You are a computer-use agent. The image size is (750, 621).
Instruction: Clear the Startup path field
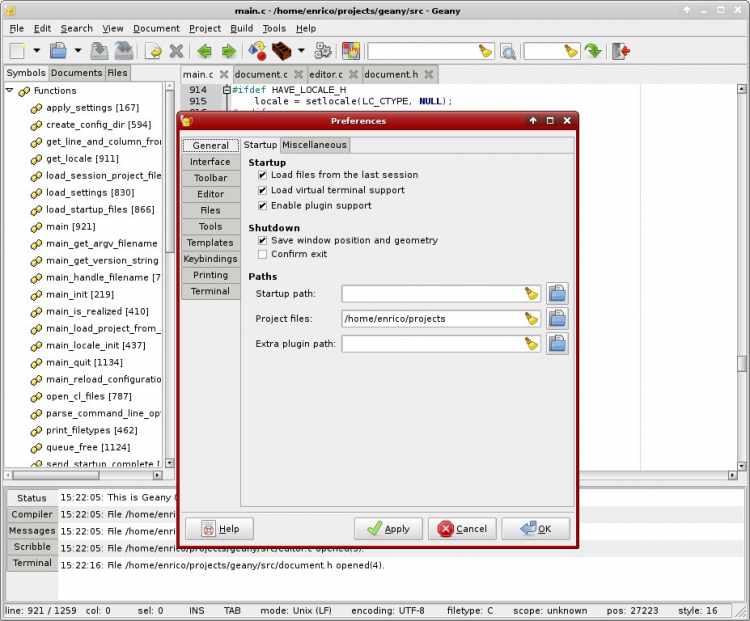point(531,293)
